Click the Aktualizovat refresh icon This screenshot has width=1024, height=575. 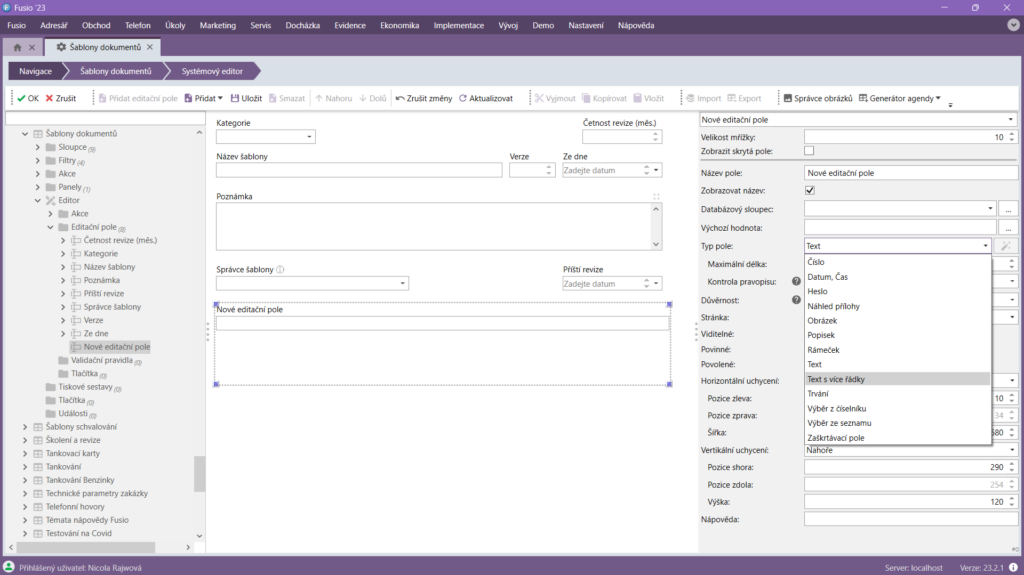tap(462, 99)
